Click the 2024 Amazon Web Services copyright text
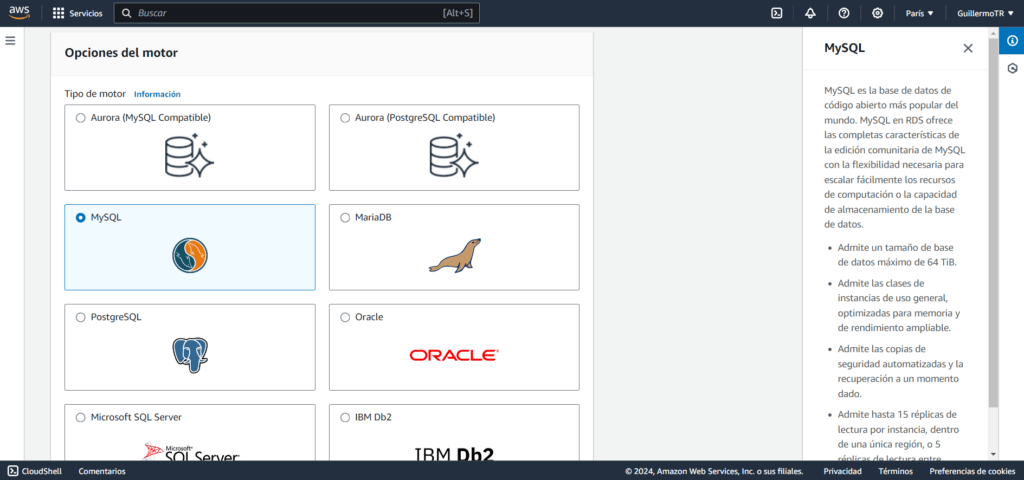 point(714,471)
